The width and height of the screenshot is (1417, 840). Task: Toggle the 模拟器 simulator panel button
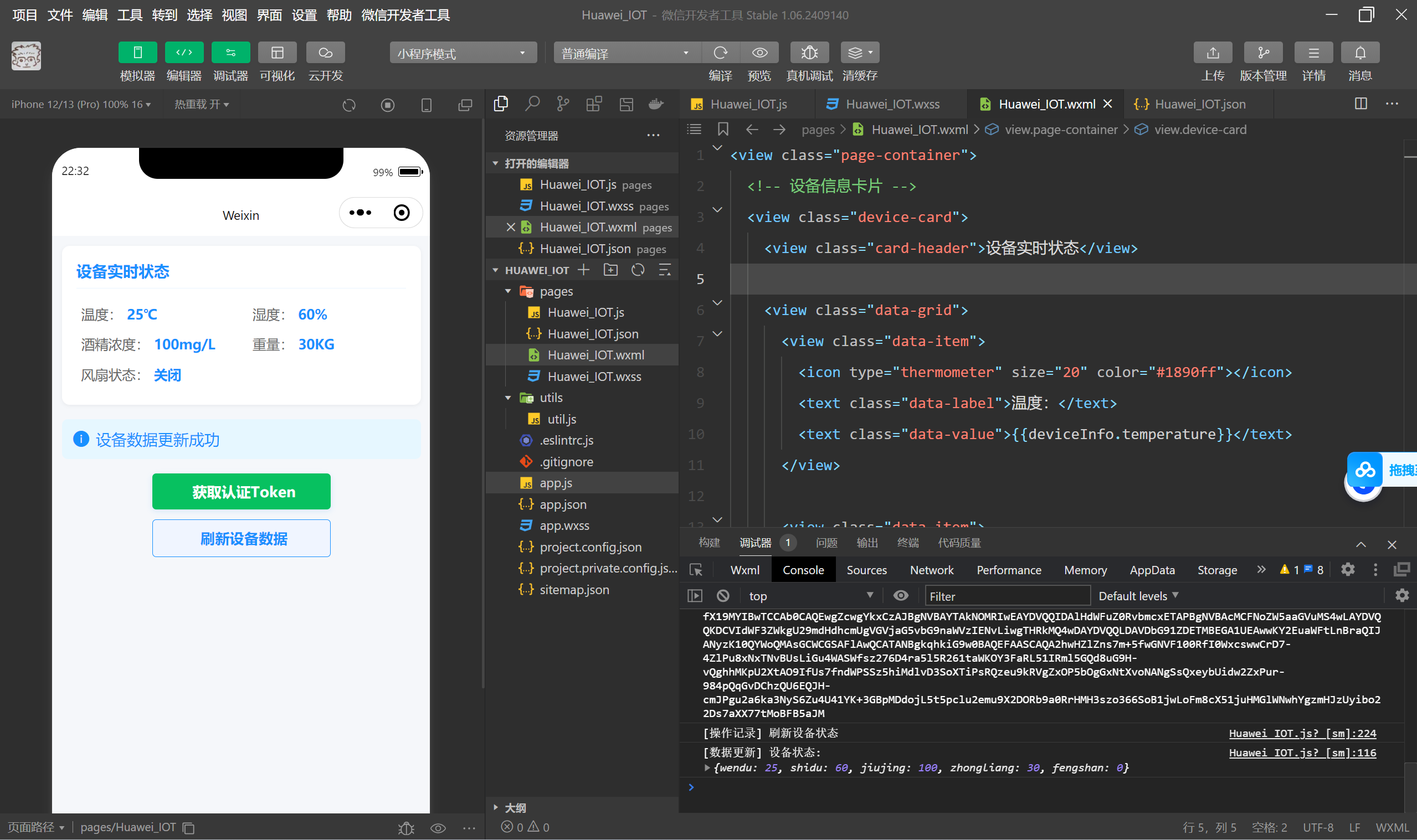(137, 53)
